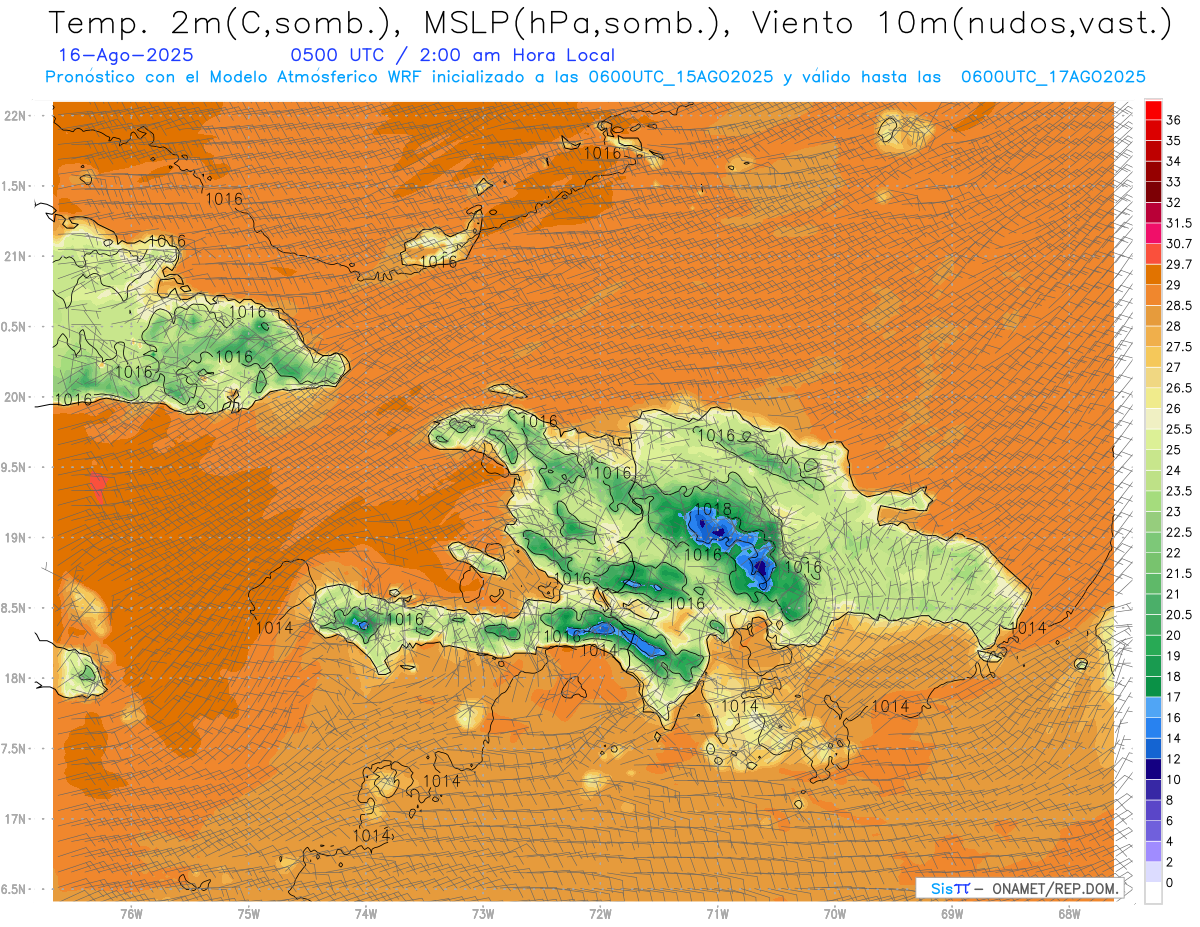This screenshot has height=927, width=1200.
Task: Click legend value 12
Action: point(1174,759)
